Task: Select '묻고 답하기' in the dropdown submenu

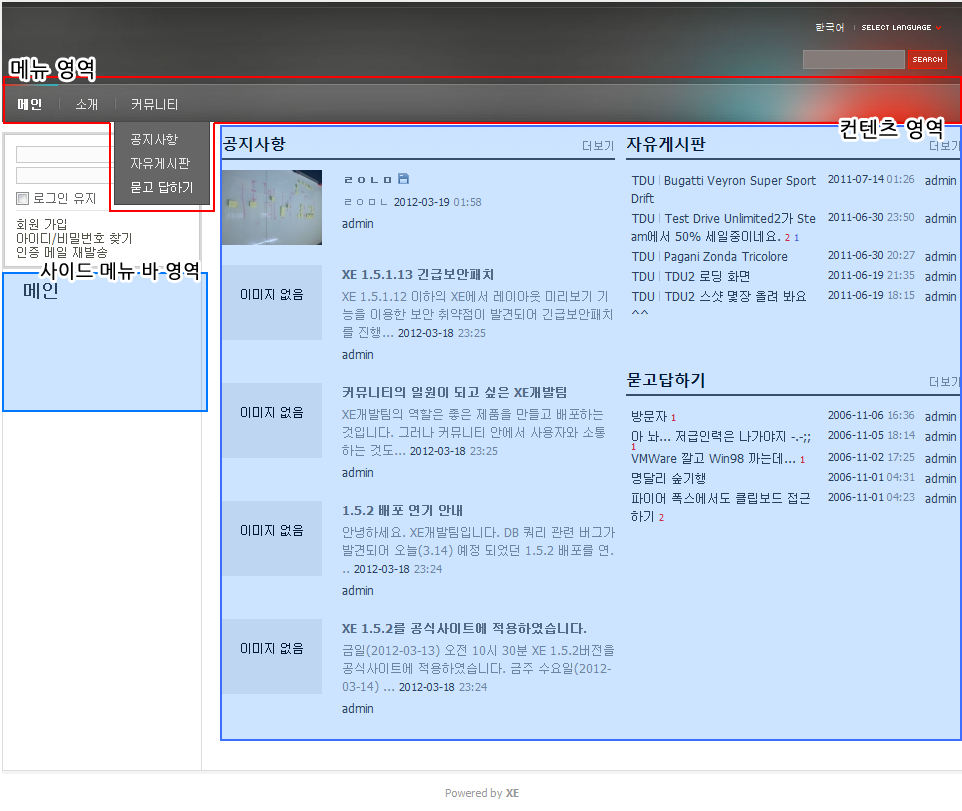Action: coord(162,187)
